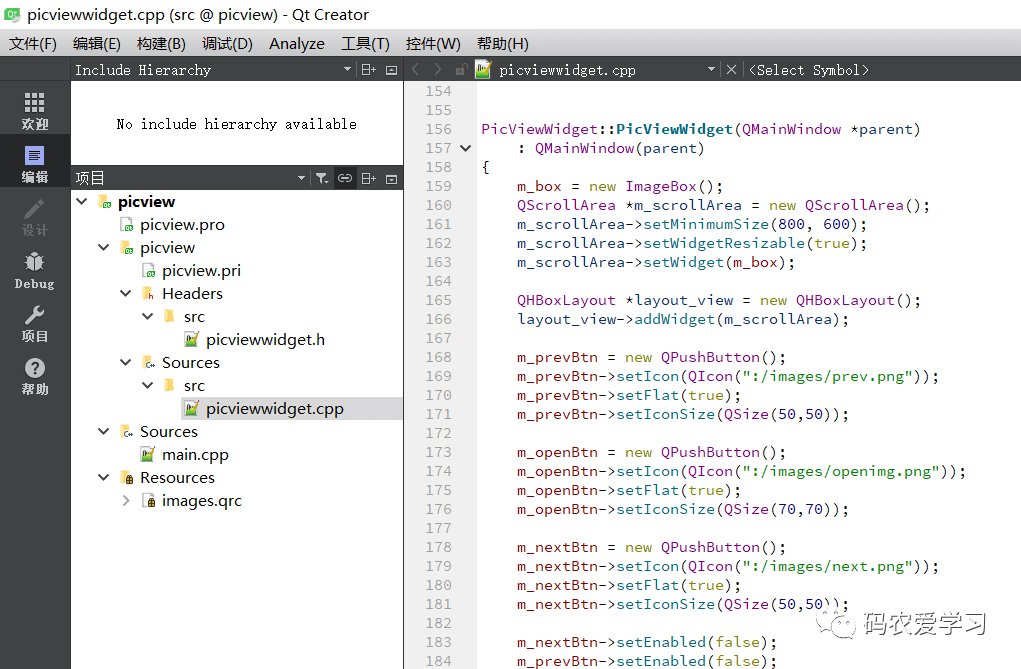Split the Include Hierarchy pane
The height and width of the screenshot is (669, 1021).
[x=369, y=70]
